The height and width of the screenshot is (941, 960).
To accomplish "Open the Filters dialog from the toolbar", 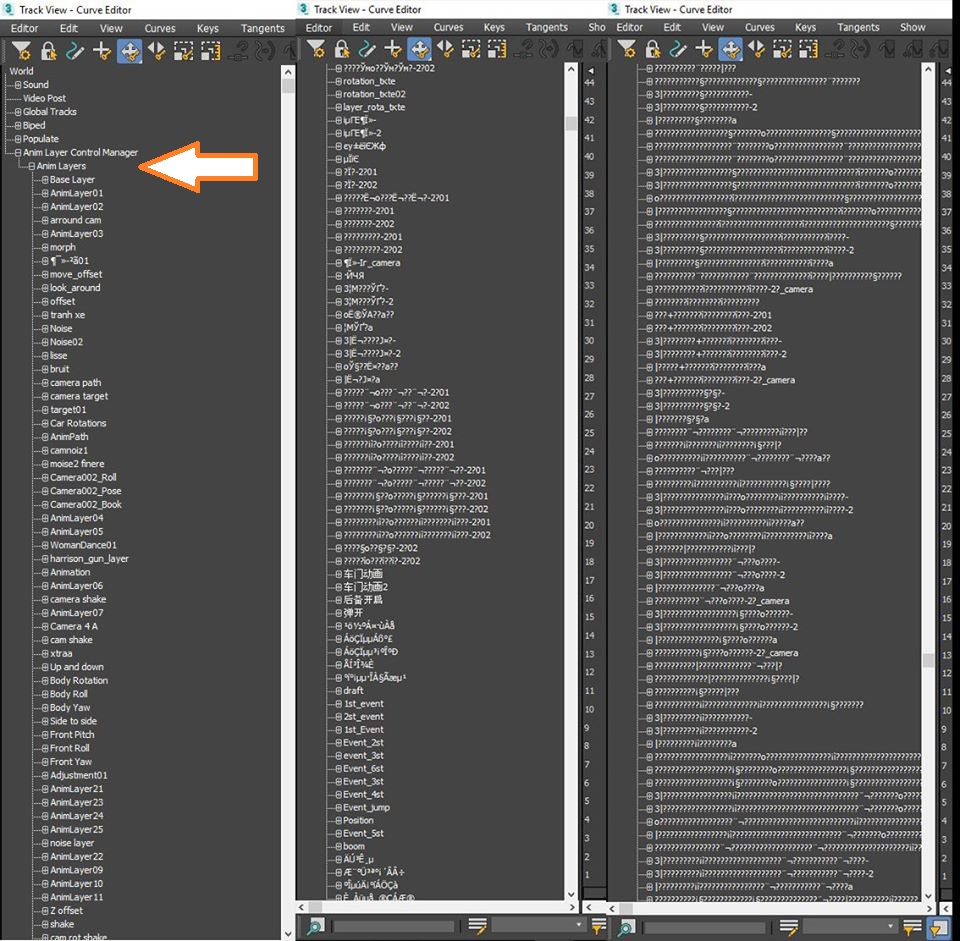I will (x=22, y=50).
